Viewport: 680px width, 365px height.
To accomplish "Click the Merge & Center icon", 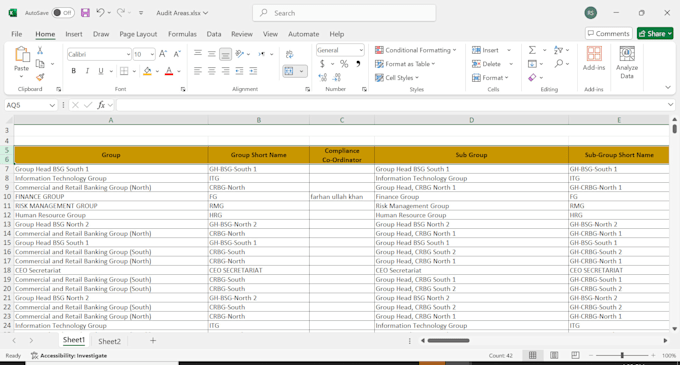I will click(289, 71).
